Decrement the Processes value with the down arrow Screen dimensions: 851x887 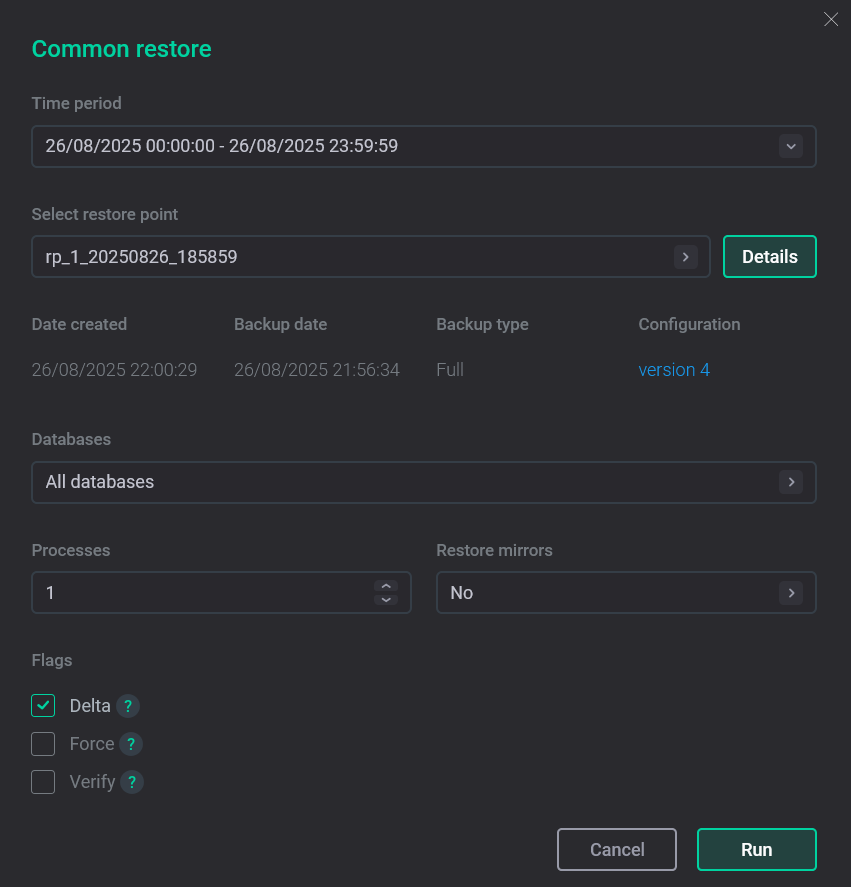pos(386,598)
